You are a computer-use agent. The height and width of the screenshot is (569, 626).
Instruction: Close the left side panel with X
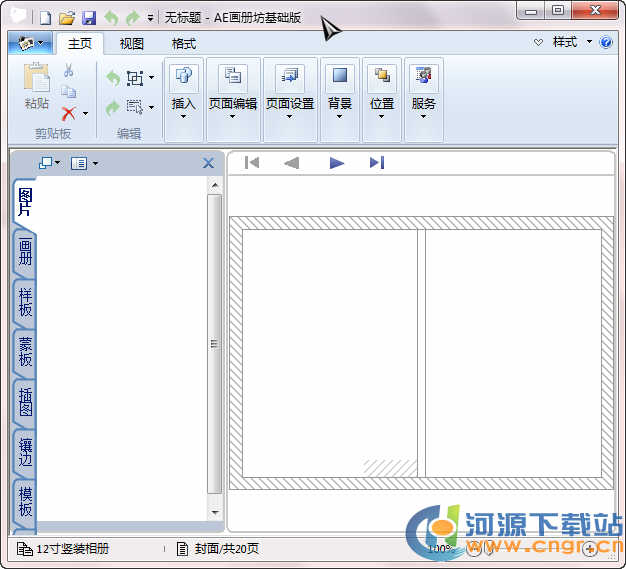[x=208, y=163]
